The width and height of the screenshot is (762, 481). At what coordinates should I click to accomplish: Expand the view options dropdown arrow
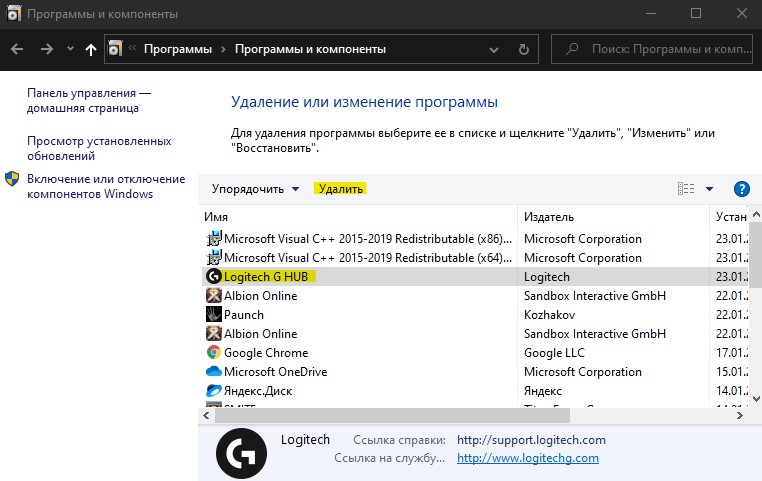click(x=710, y=189)
